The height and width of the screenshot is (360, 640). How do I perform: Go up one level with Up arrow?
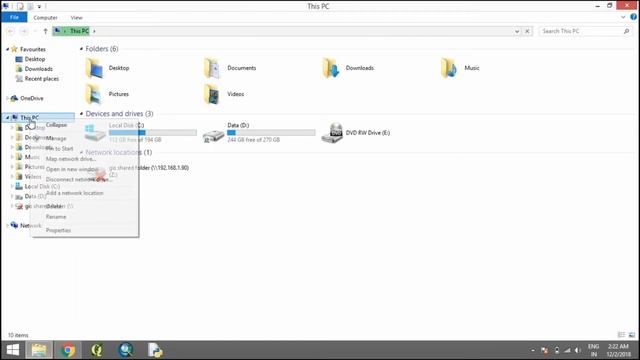point(45,31)
